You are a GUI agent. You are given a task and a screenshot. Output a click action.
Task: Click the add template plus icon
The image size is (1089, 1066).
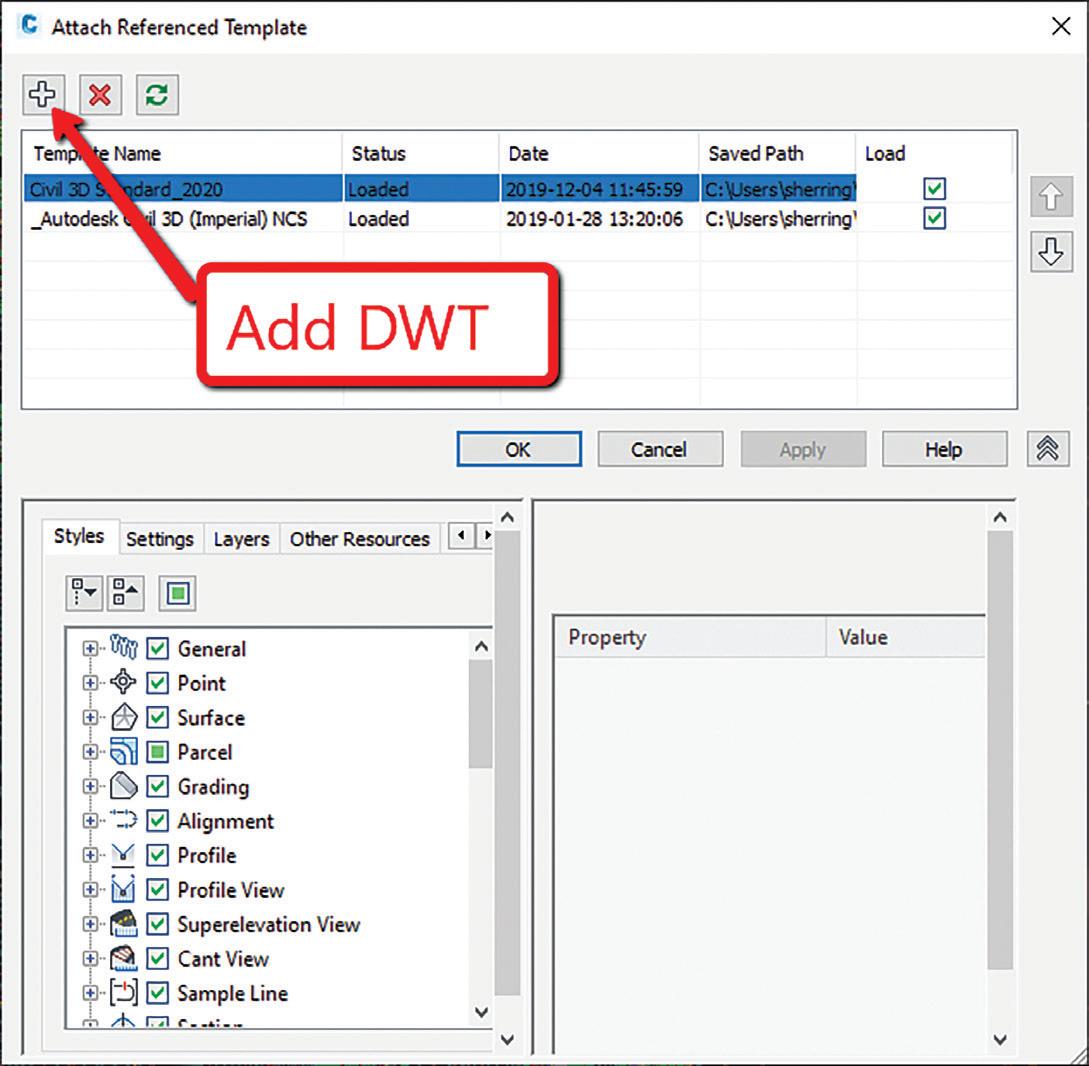(x=43, y=94)
